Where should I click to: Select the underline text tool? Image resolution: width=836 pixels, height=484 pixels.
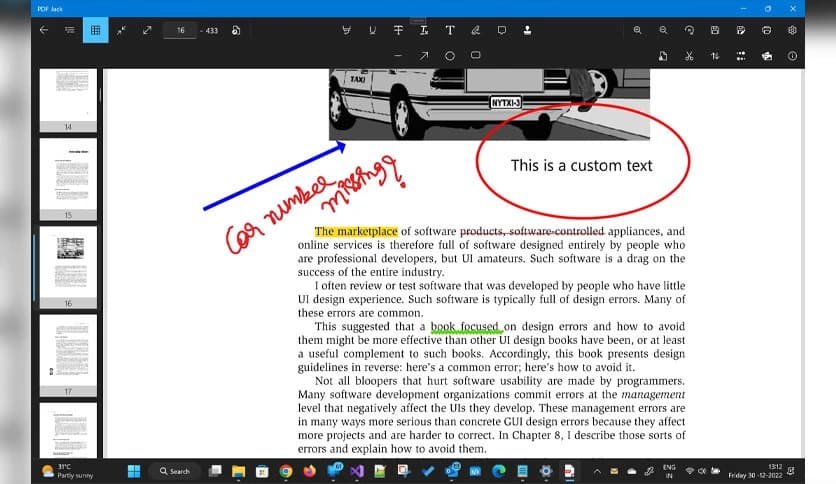[x=372, y=30]
